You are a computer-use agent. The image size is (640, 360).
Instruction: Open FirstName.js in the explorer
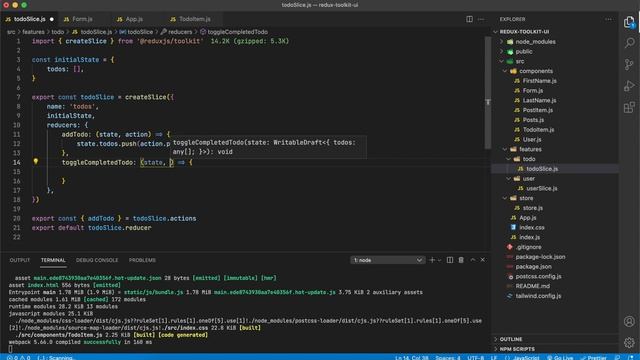click(539, 81)
